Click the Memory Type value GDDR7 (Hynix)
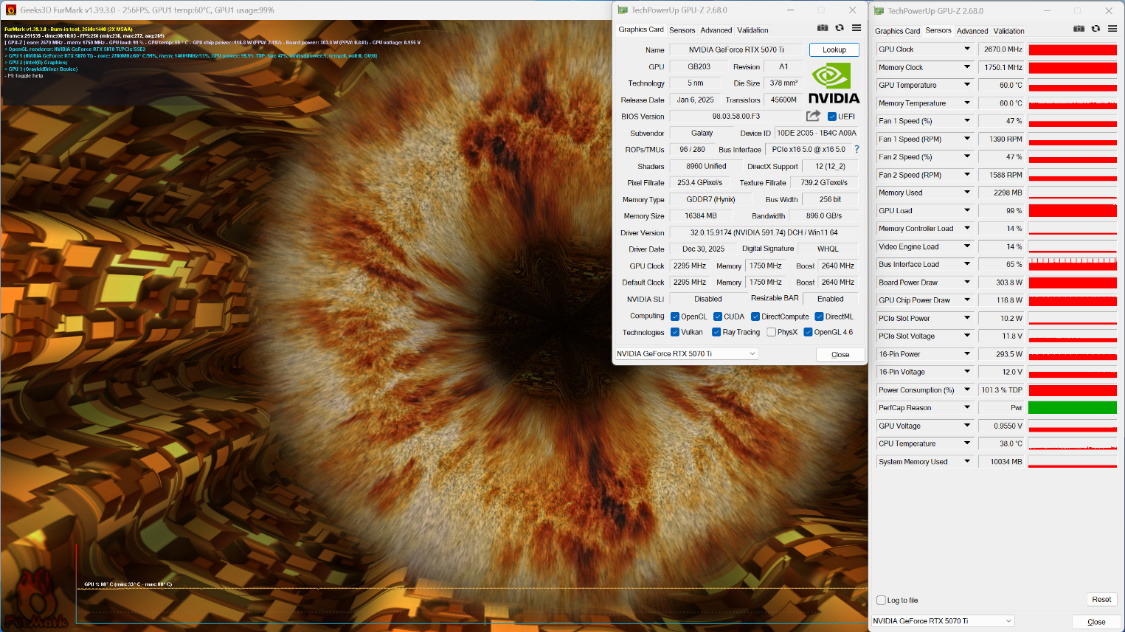The width and height of the screenshot is (1125, 632). [710, 199]
